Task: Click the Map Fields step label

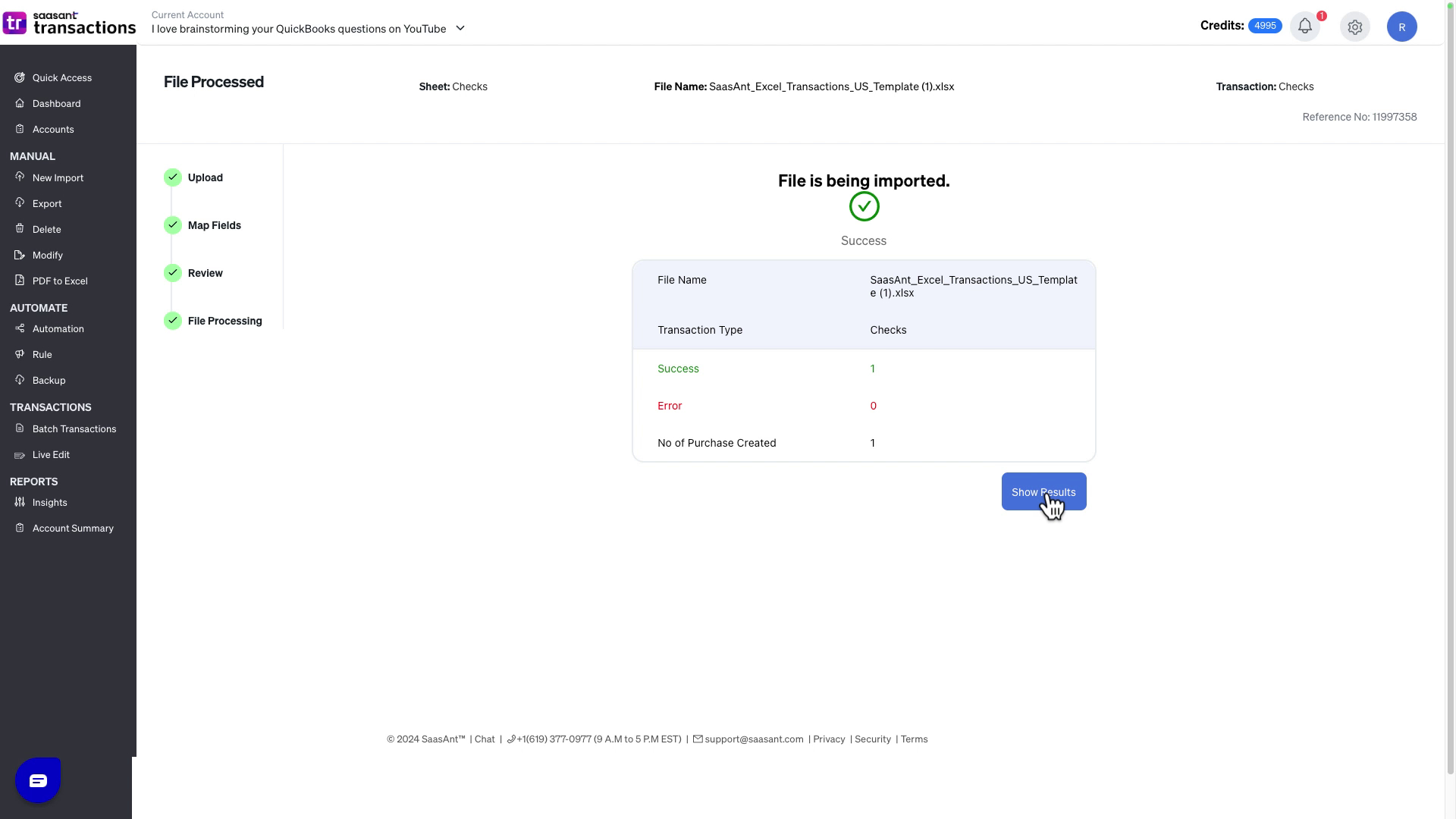Action: pyautogui.click(x=215, y=225)
